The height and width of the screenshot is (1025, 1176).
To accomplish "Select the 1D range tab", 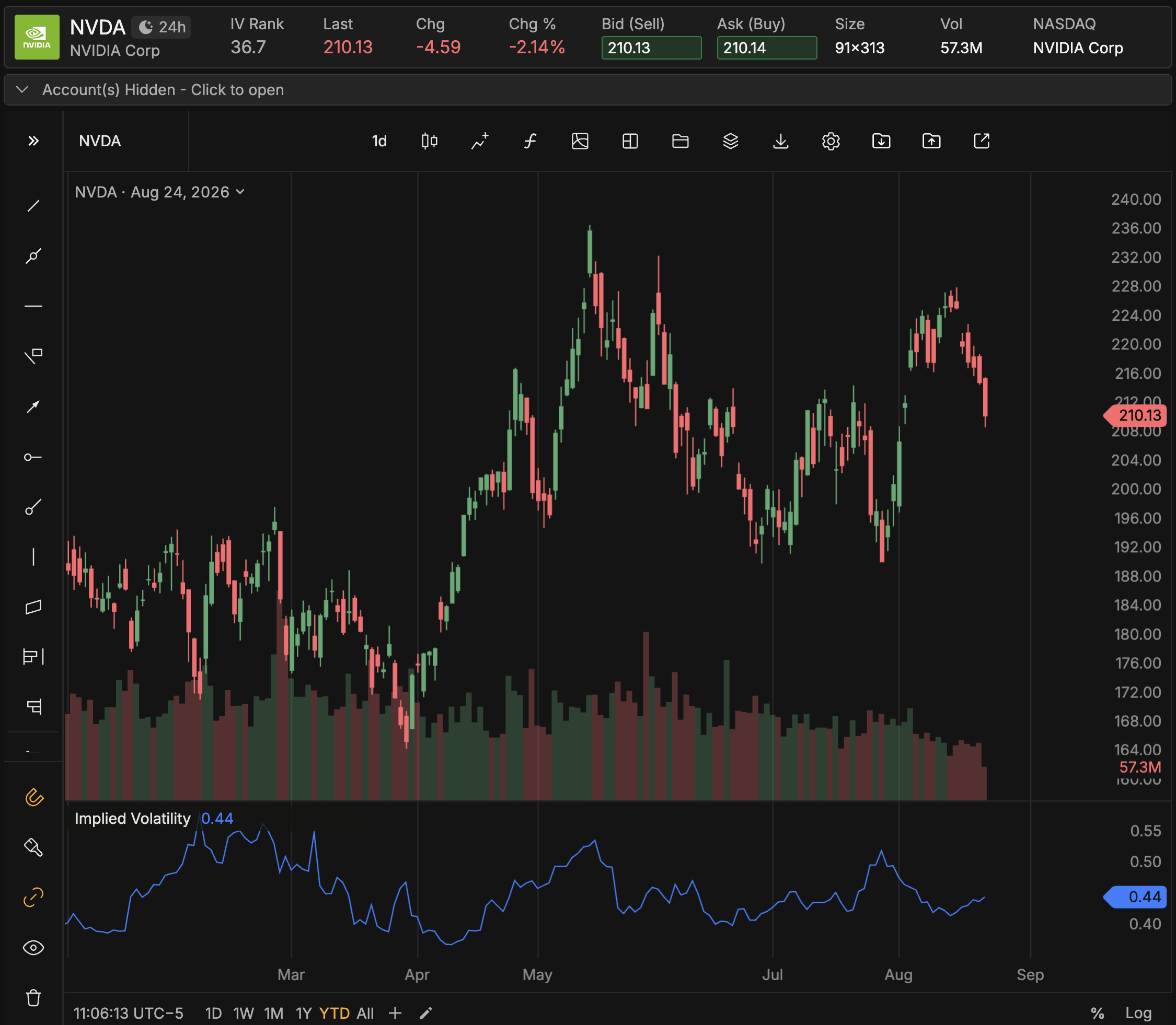I will tap(213, 1013).
